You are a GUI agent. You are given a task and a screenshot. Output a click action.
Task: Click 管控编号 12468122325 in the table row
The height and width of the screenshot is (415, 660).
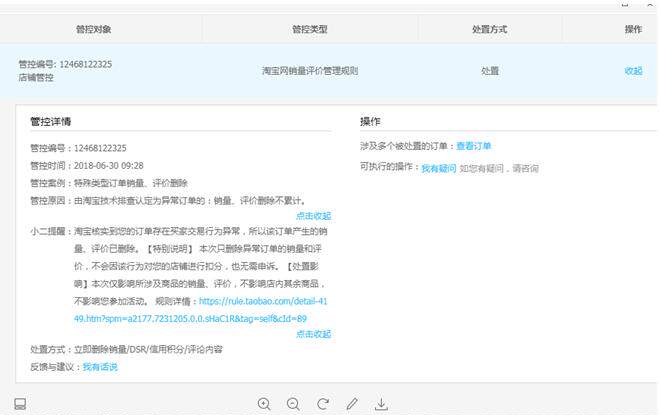tap(65, 64)
